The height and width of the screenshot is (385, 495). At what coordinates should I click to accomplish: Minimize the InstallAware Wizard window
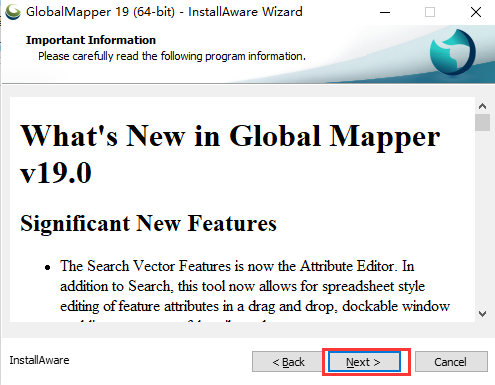385,12
